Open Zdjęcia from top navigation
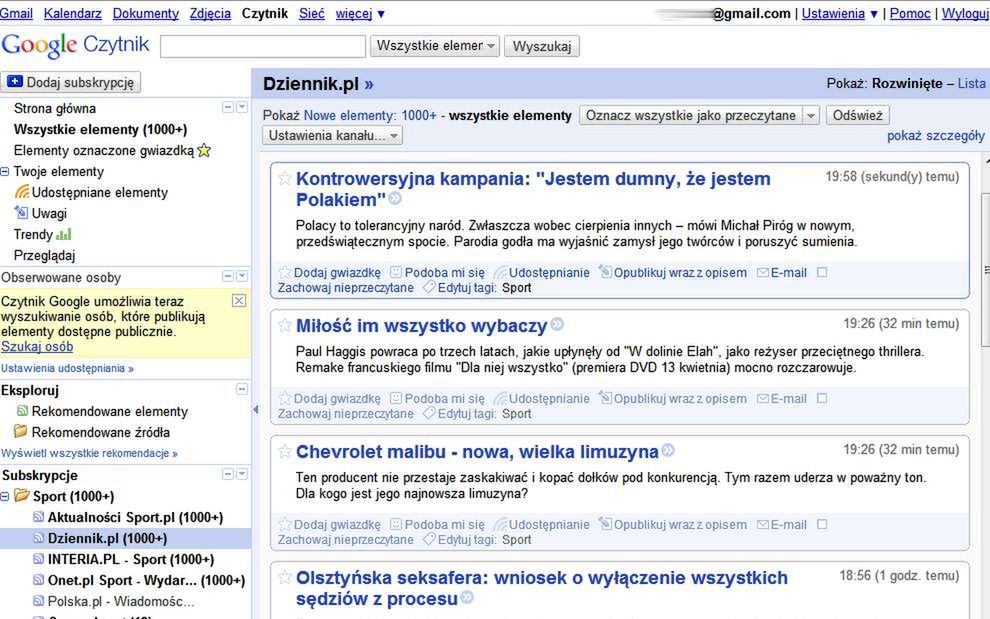Viewport: 990px width, 619px height. click(210, 13)
